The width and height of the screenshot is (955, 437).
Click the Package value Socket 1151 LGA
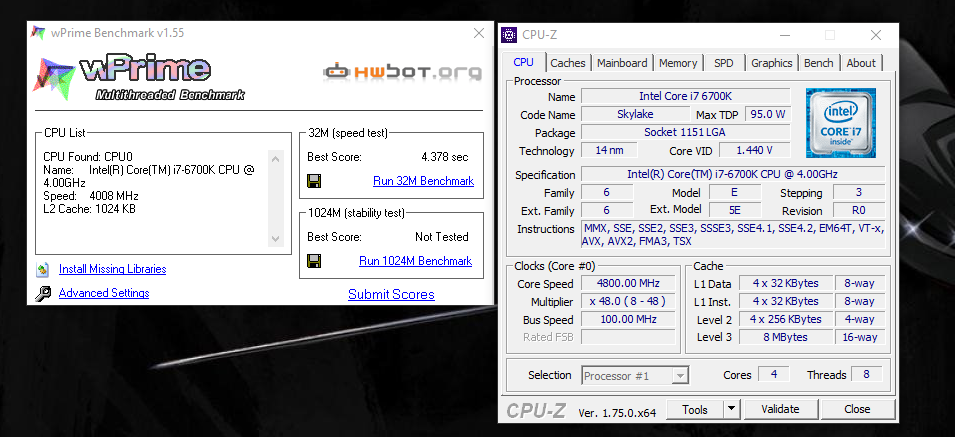point(685,133)
